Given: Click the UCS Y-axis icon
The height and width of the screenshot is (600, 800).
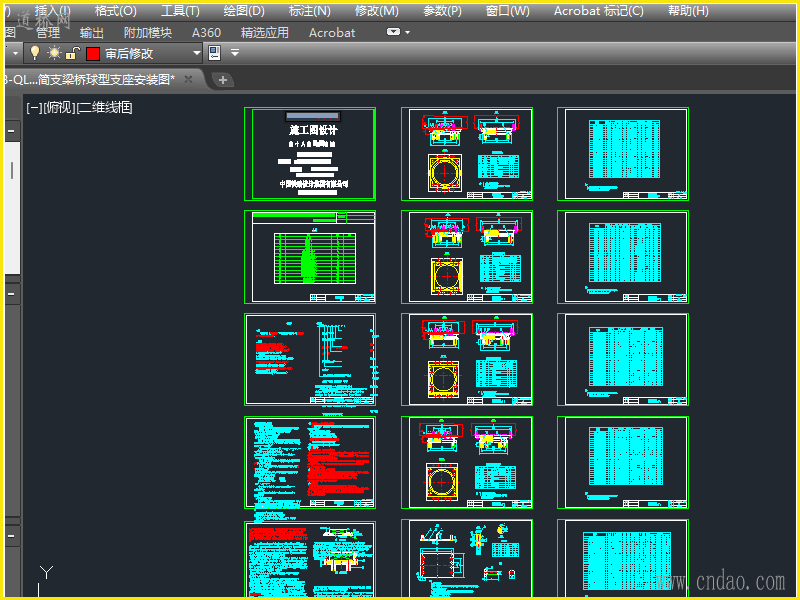Looking at the screenshot, I should pyautogui.click(x=45, y=573).
